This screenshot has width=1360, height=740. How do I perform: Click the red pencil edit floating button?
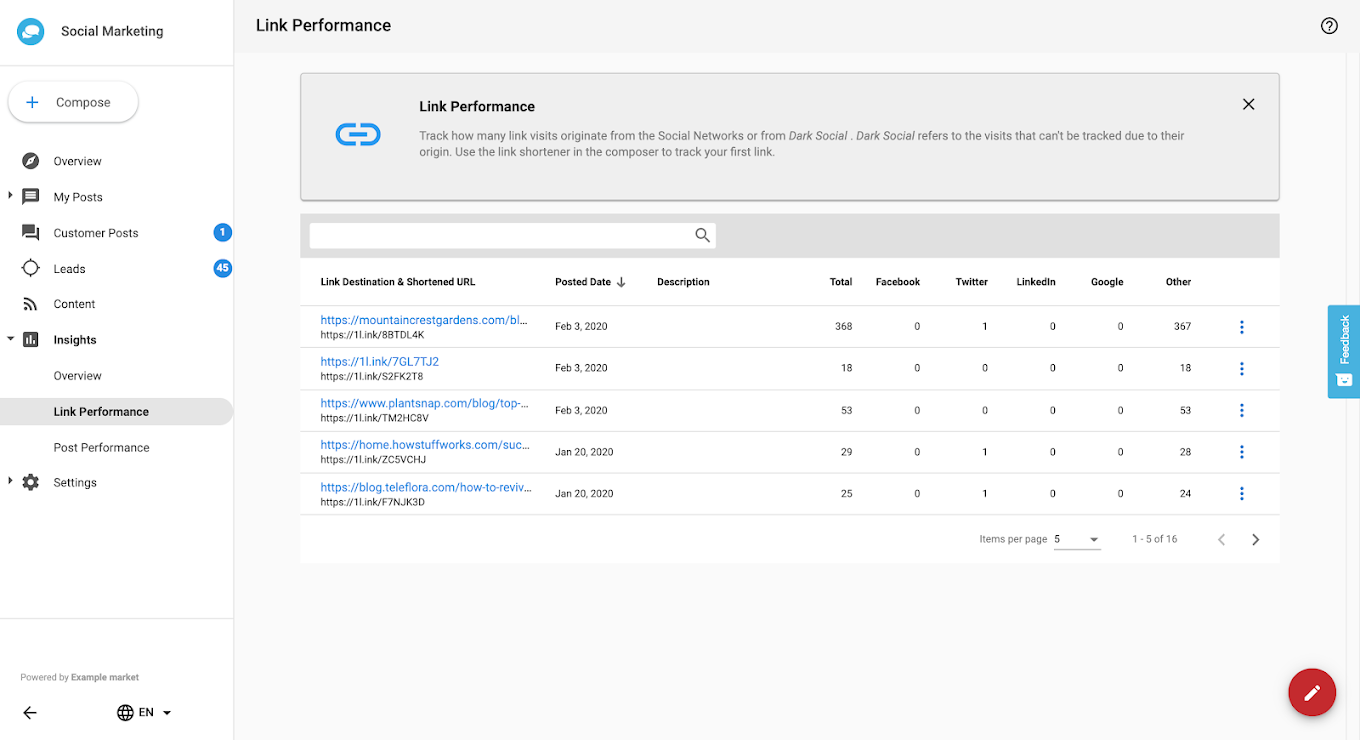point(1312,692)
